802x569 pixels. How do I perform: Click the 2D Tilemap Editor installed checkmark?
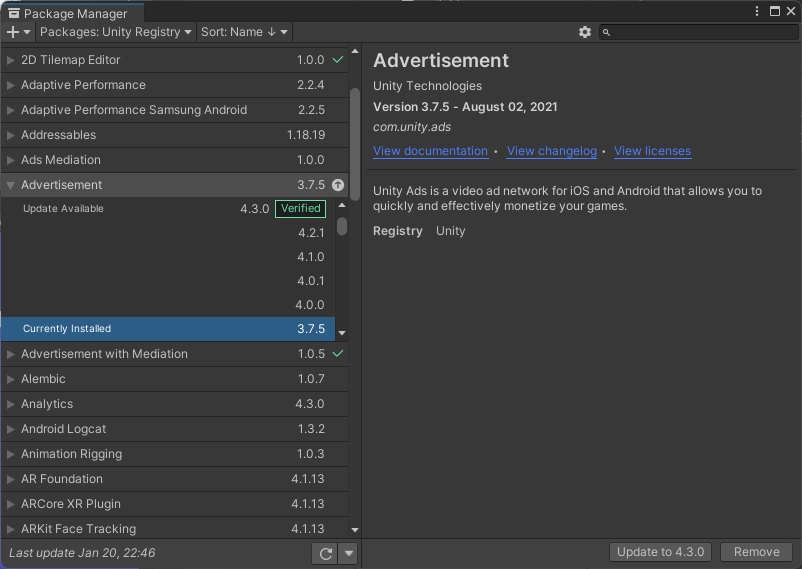point(338,60)
